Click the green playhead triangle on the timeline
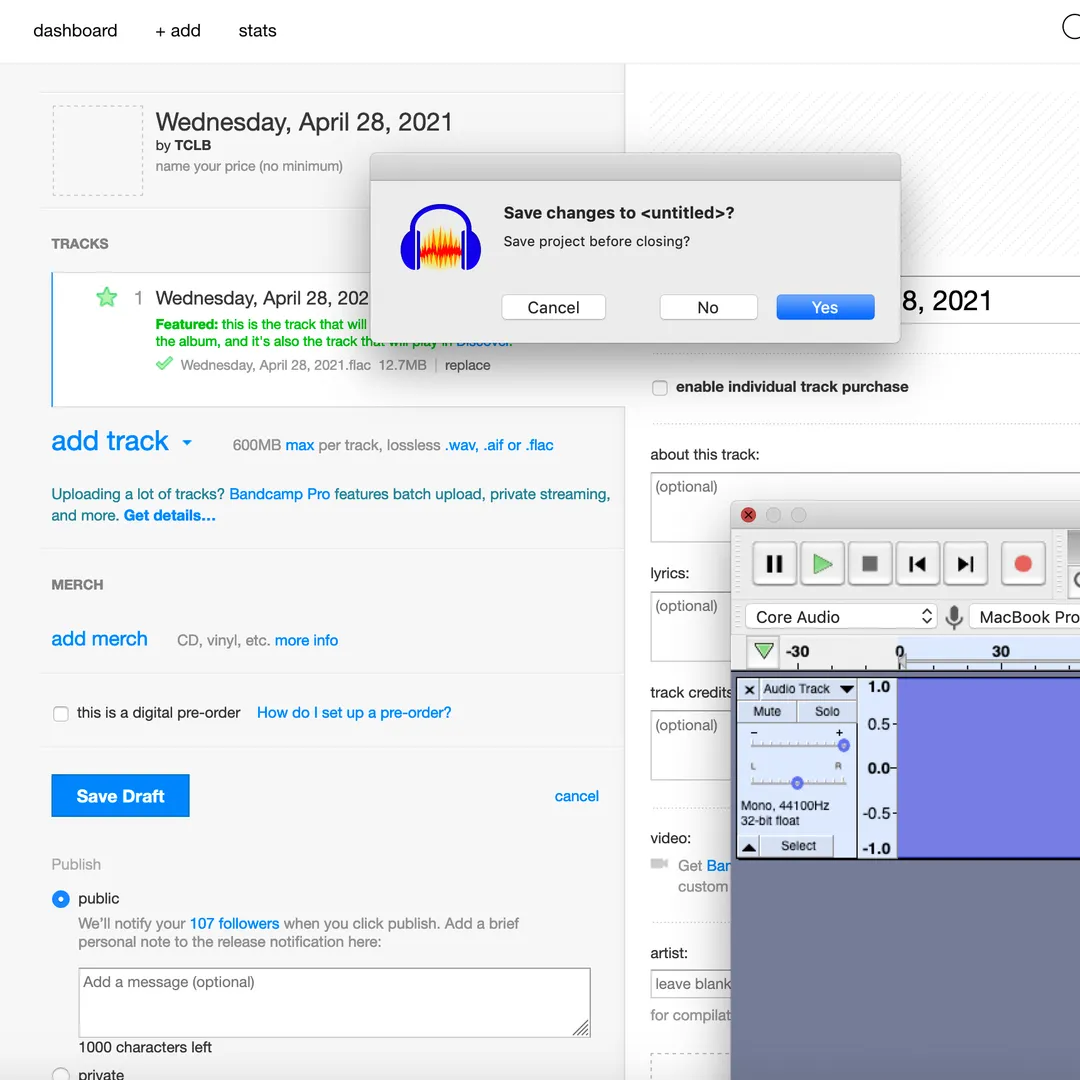 (763, 651)
